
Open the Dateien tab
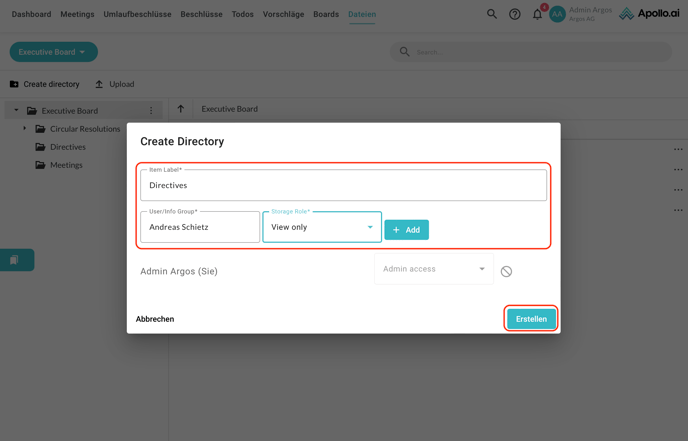pos(362,14)
